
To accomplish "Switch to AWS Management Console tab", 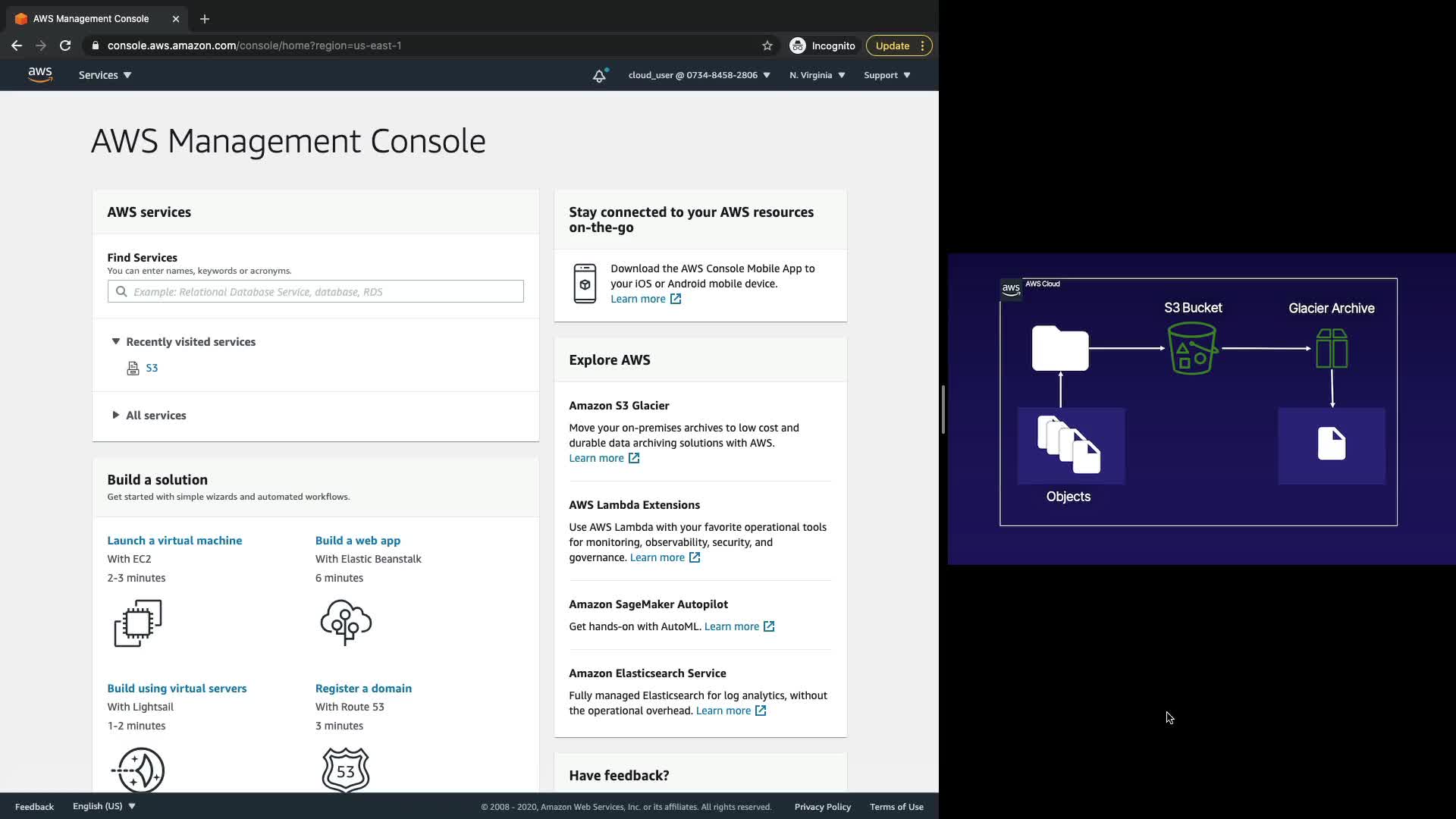I will pos(91,18).
